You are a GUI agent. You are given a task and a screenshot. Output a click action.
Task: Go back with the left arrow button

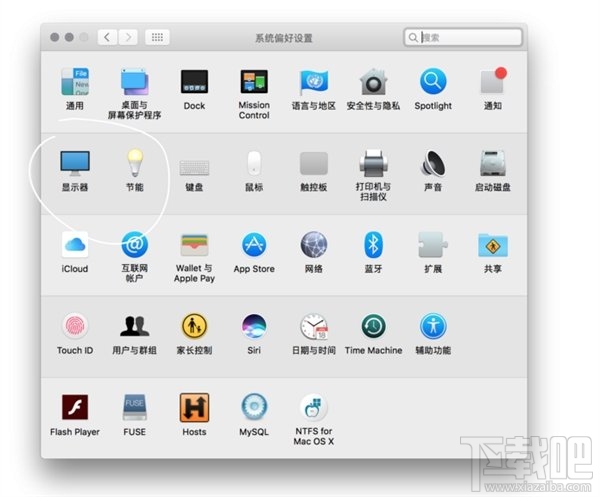point(107,37)
